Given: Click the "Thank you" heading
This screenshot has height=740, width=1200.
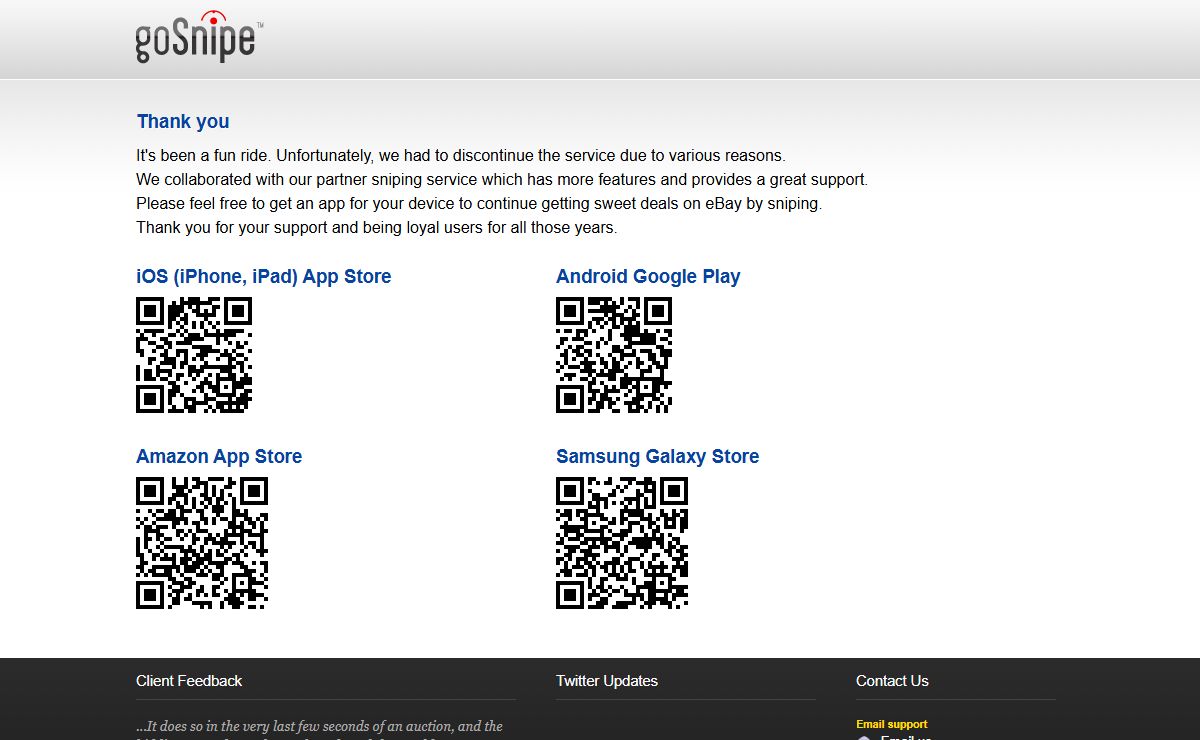Looking at the screenshot, I should click(183, 122).
